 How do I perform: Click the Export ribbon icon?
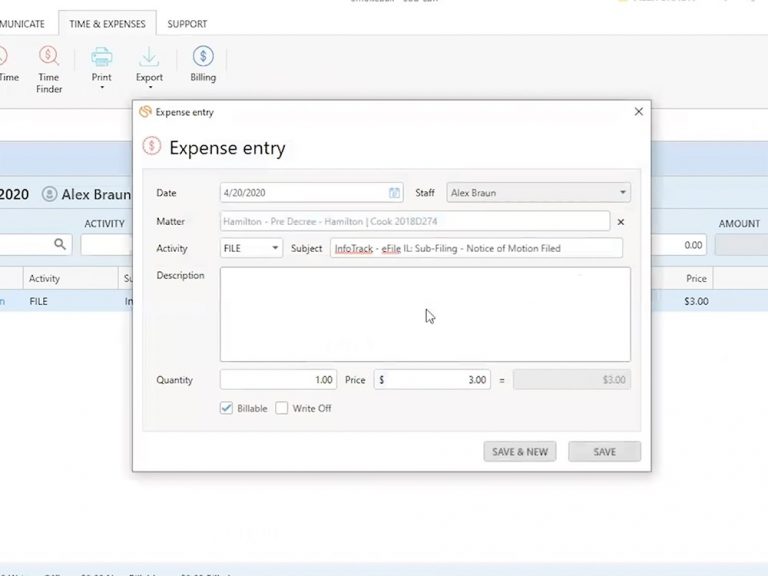click(x=149, y=57)
